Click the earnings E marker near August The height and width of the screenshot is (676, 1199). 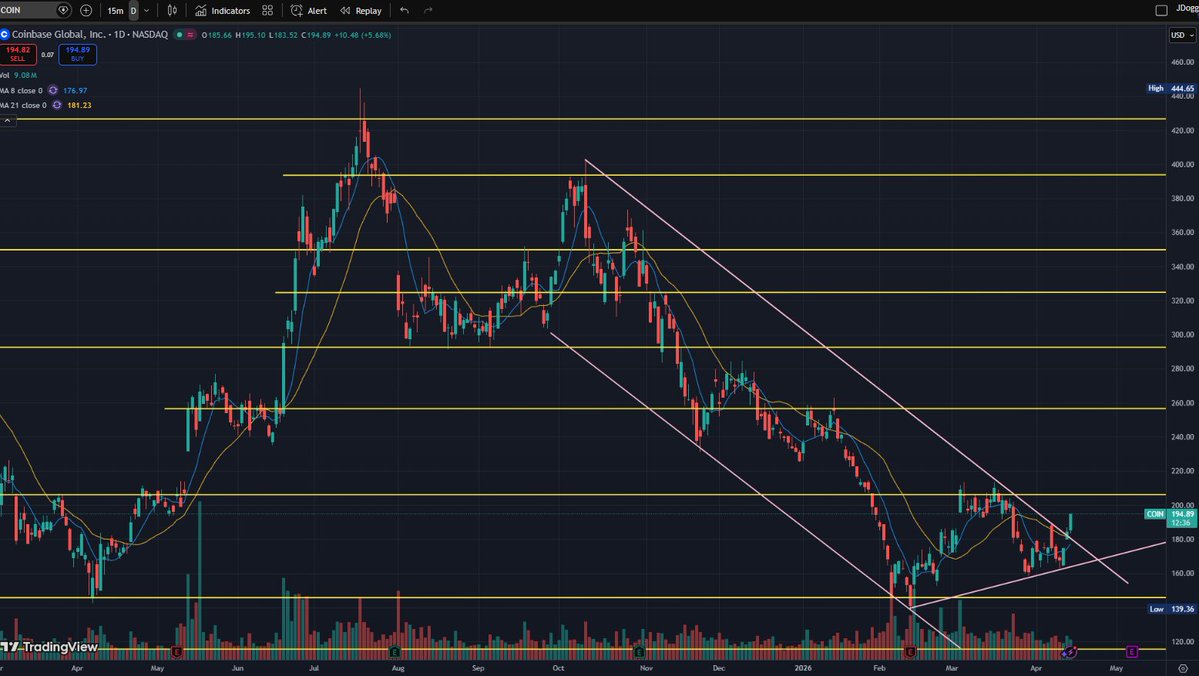pos(395,652)
